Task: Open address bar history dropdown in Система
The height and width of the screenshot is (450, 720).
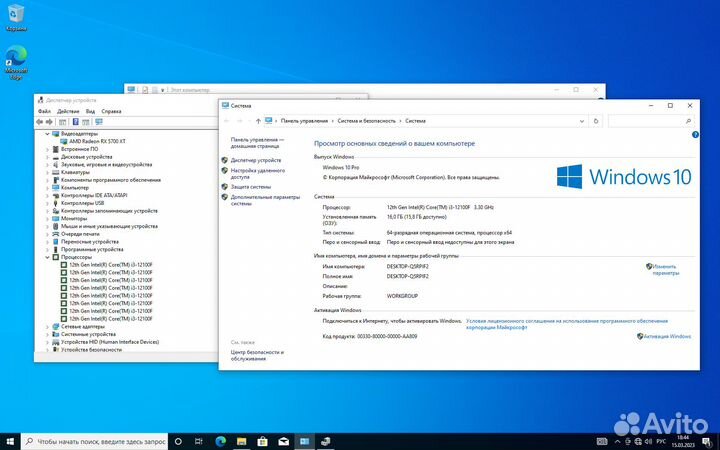Action: click(x=582, y=121)
